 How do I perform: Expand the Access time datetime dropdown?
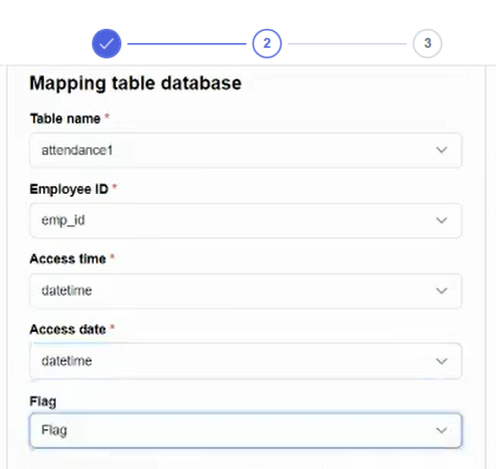[246, 291]
